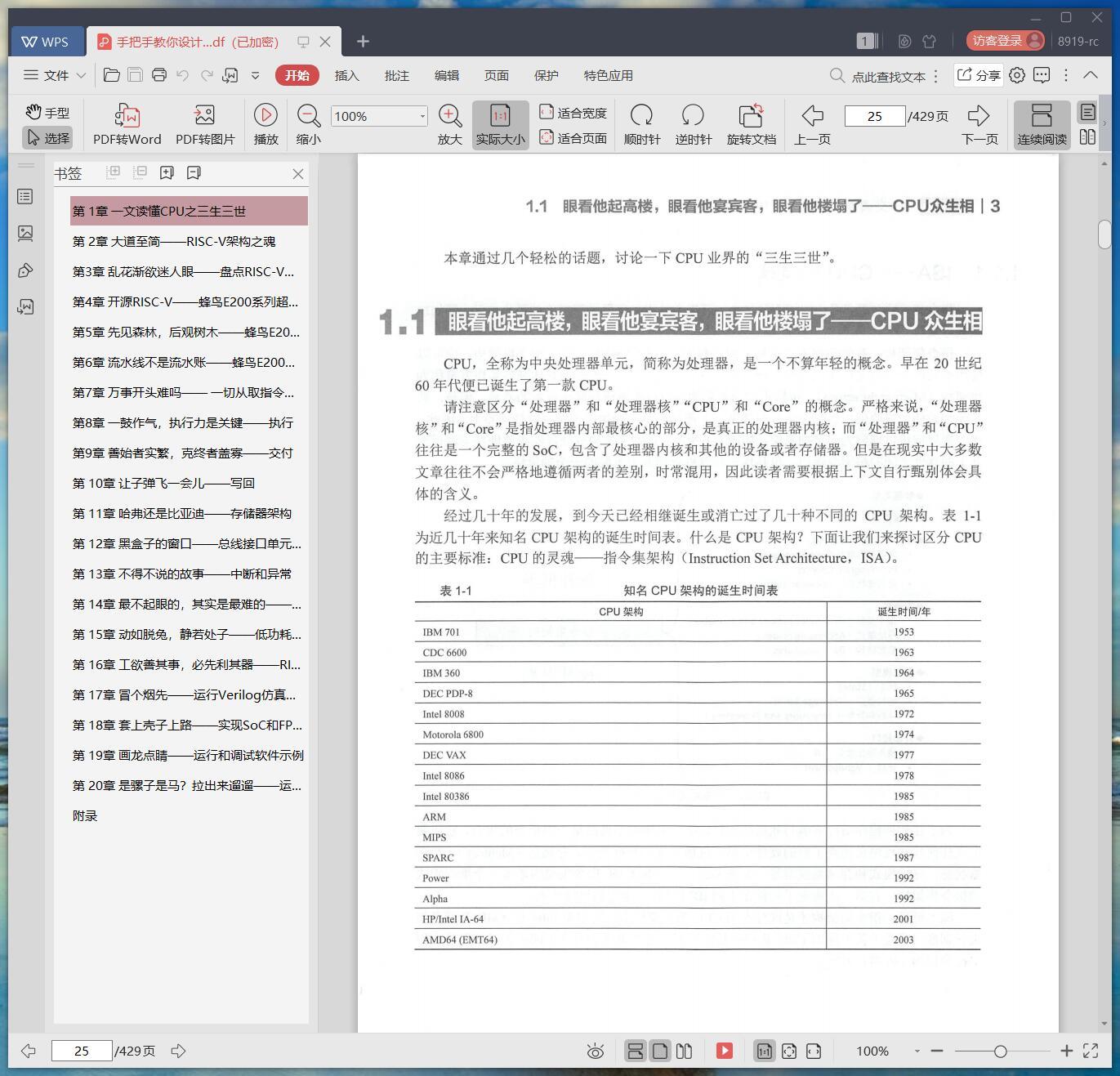Collapse all bookmarks icon in panel
The image size is (1120, 1076).
click(141, 172)
